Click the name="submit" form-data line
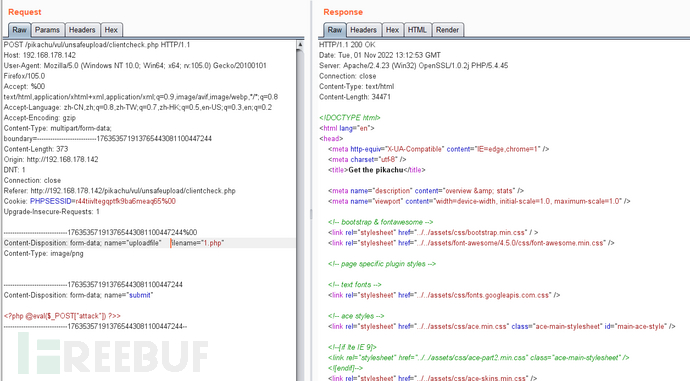This screenshot has width=690, height=381. [78, 295]
